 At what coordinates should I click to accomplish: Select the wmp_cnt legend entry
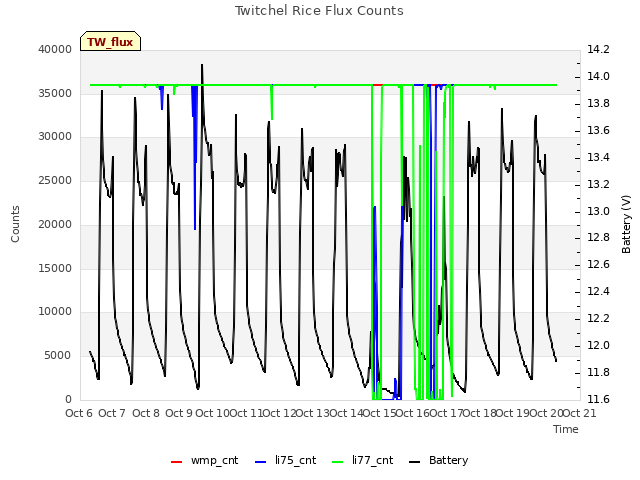point(205,460)
